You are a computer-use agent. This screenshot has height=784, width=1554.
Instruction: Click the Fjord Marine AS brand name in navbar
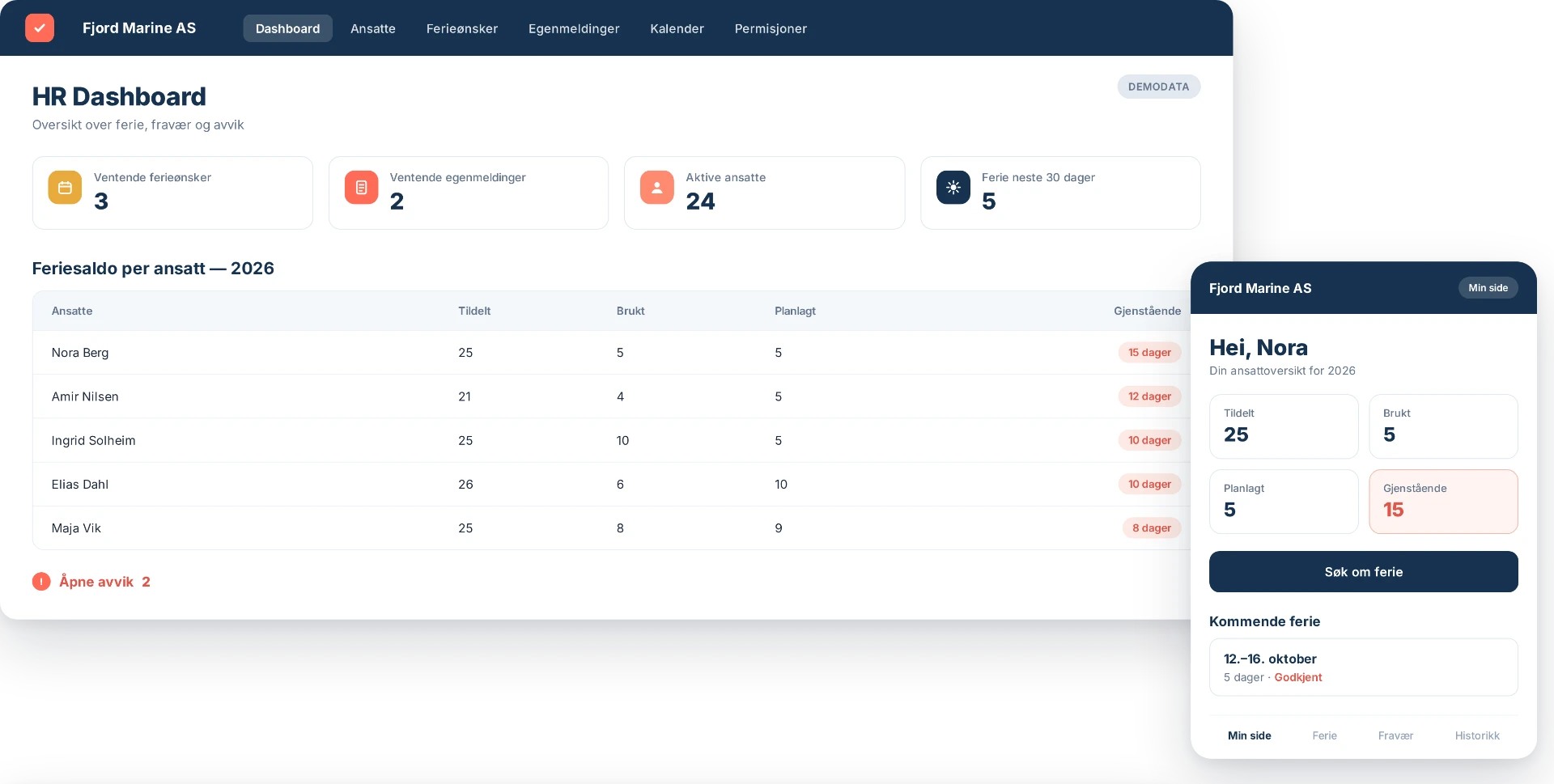pos(139,28)
